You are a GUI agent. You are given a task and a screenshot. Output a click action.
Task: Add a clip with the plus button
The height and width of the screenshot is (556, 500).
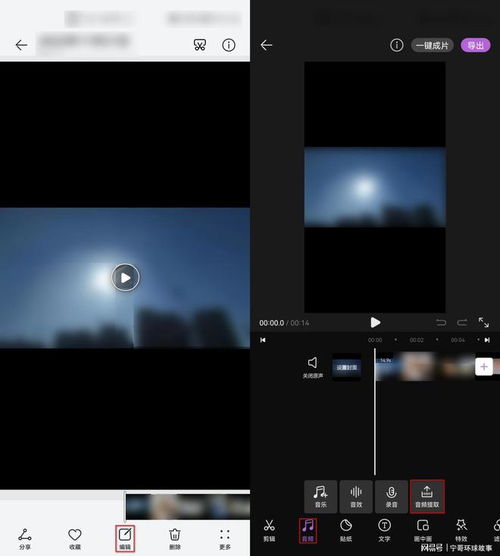click(x=484, y=367)
